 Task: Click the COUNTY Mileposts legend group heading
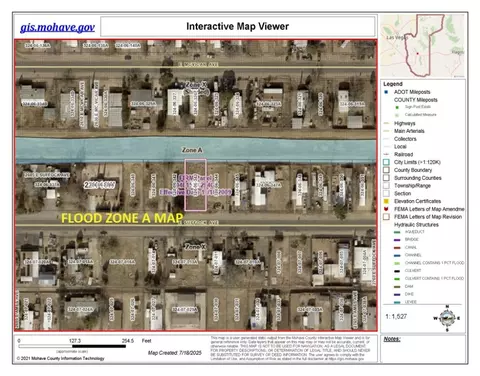click(415, 100)
